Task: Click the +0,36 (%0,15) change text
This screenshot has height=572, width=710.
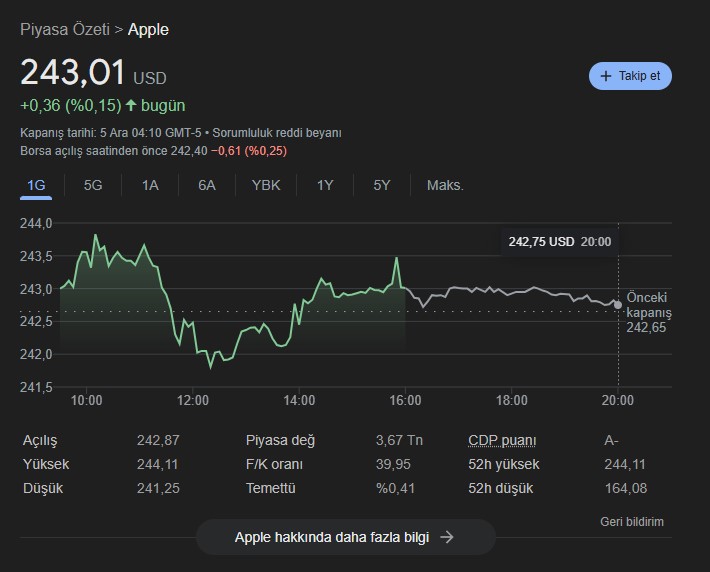Action: (71, 106)
